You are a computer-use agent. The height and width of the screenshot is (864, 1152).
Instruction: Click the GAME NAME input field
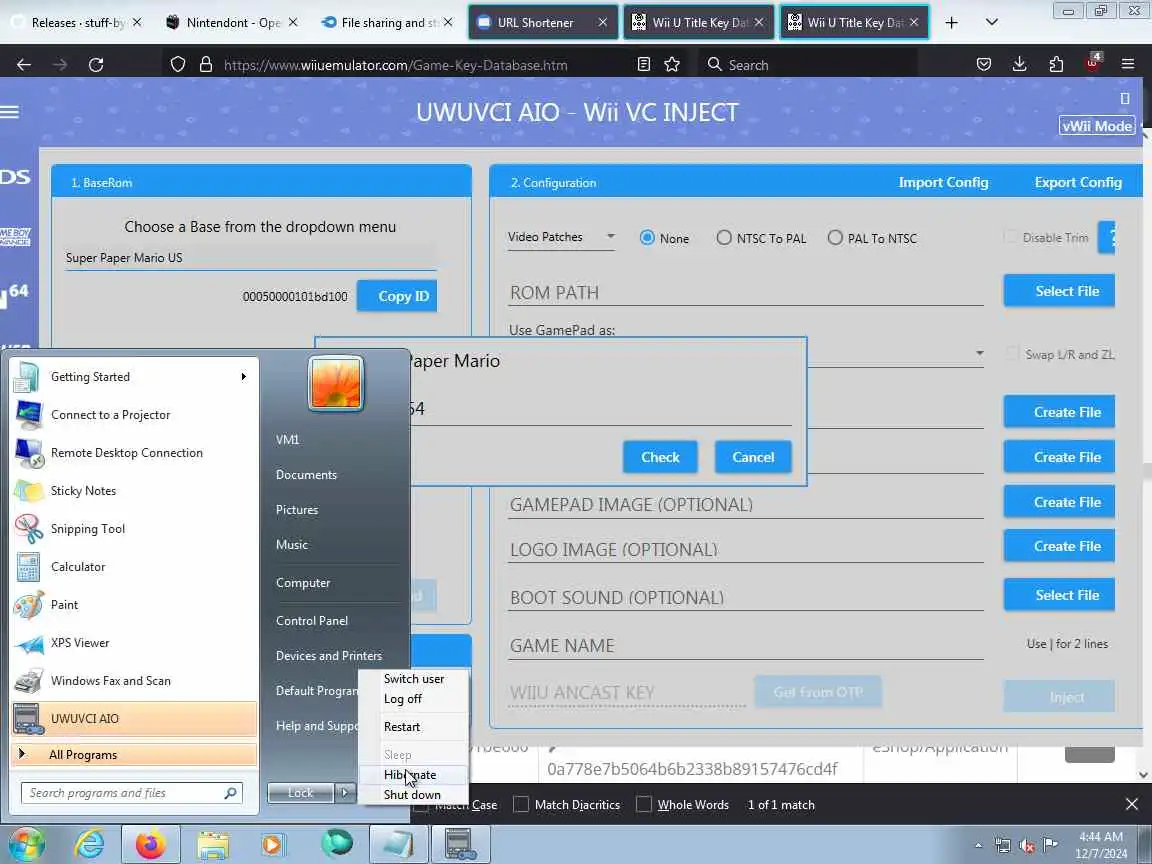click(746, 645)
